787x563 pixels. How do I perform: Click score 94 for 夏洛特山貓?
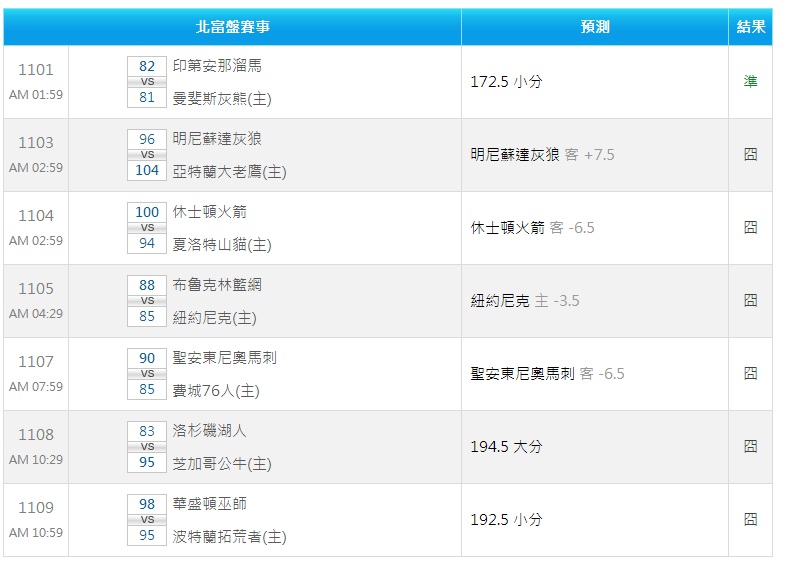pos(147,243)
